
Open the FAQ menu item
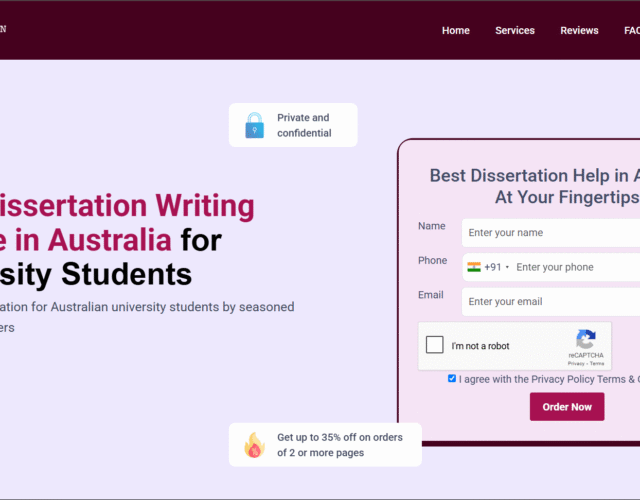[630, 30]
